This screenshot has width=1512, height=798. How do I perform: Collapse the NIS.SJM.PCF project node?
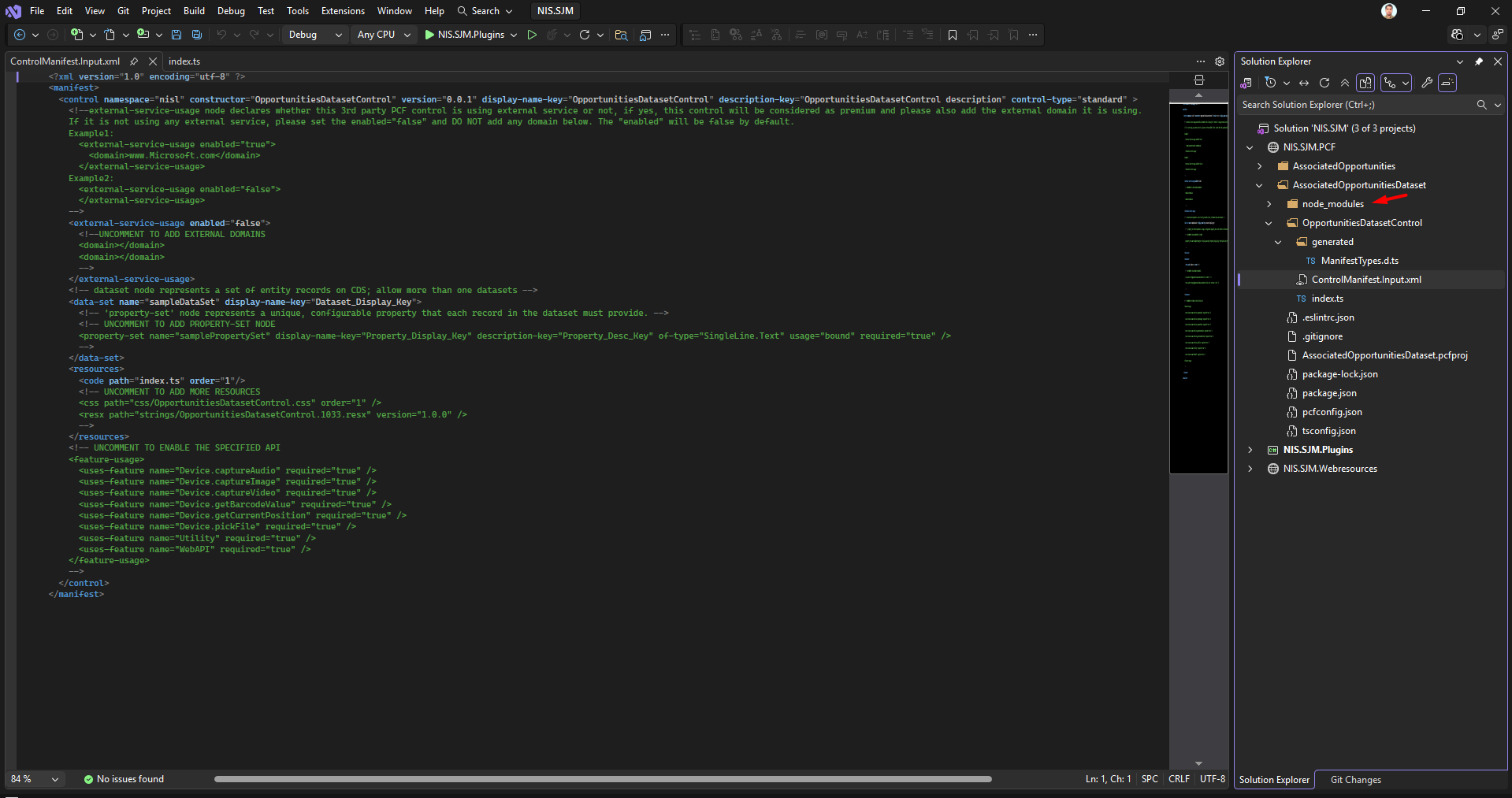point(1250,147)
